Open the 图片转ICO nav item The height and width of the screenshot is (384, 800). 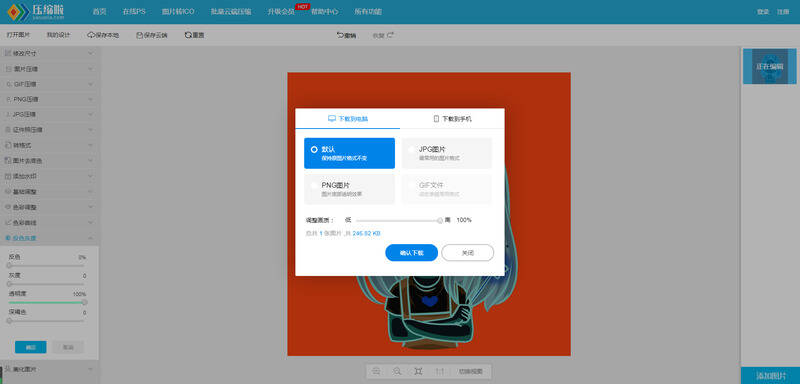[x=178, y=12]
